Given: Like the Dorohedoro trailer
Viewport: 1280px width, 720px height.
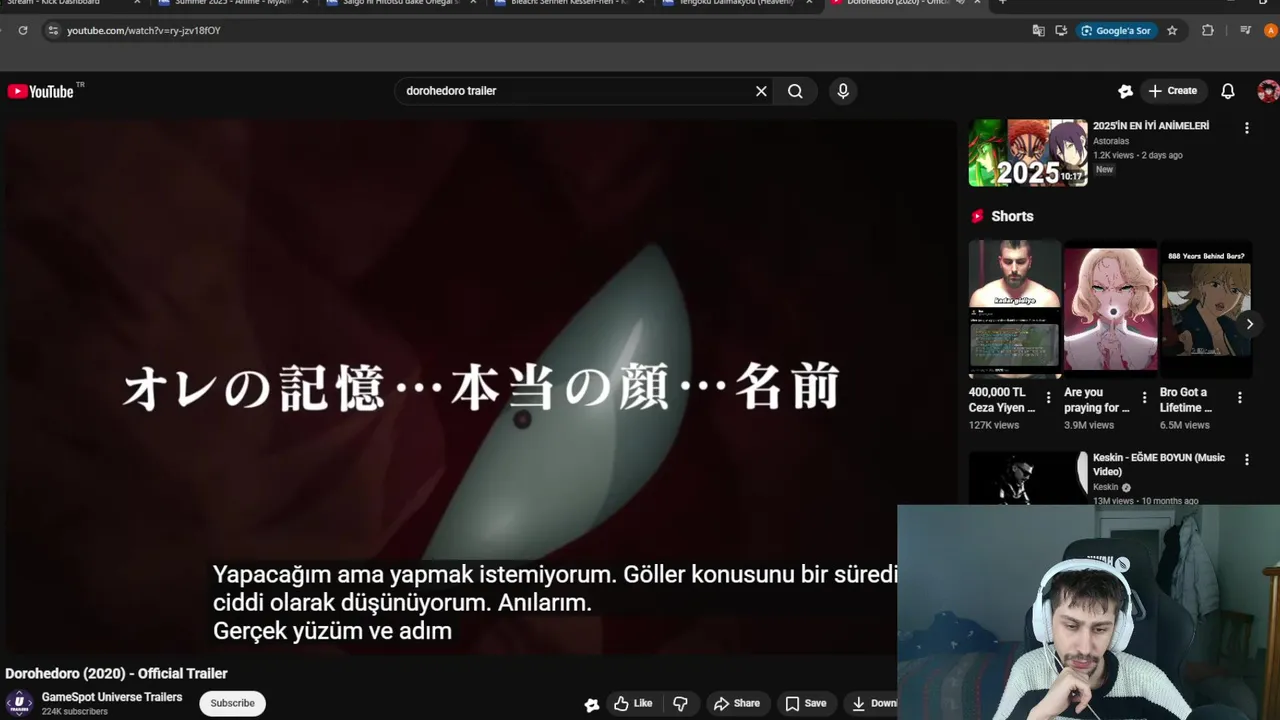Looking at the screenshot, I should (x=633, y=704).
